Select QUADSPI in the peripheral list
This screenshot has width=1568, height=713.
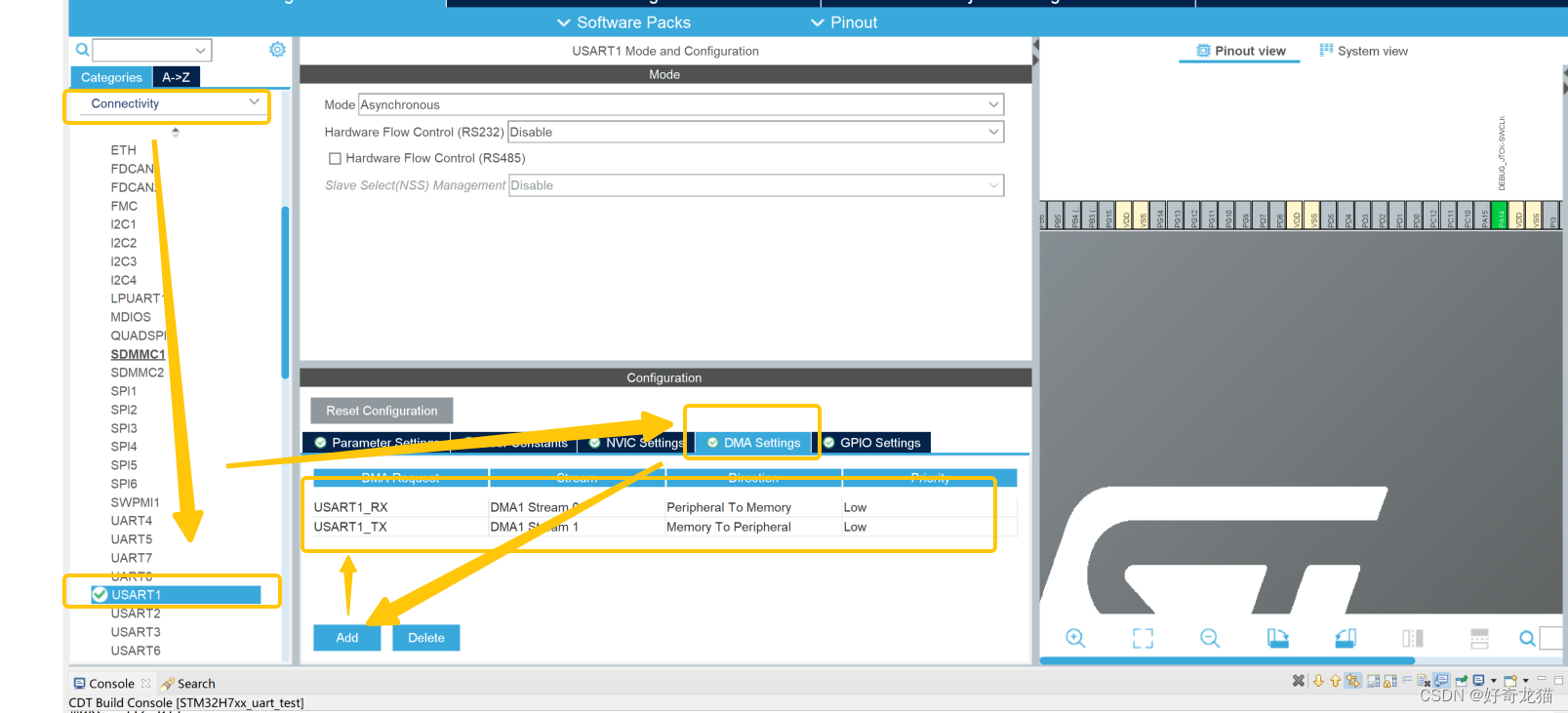coord(139,336)
